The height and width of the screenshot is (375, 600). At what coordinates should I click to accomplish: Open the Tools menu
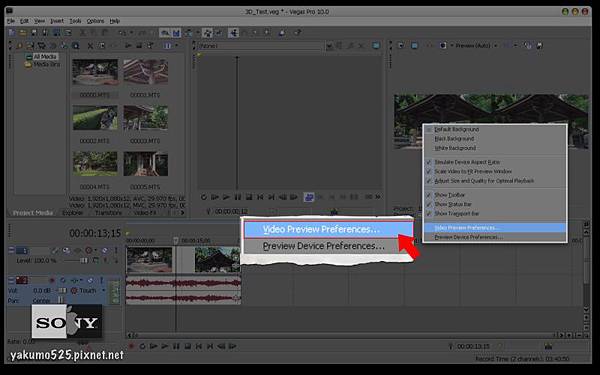click(x=75, y=21)
